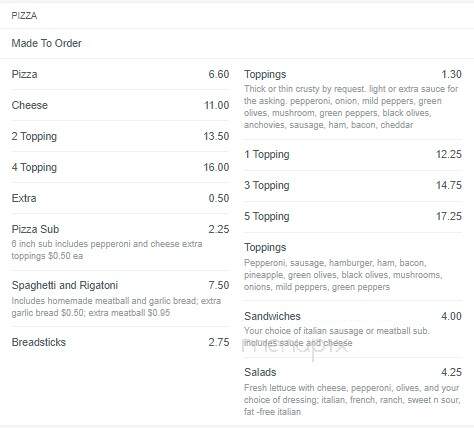Click the Toppings item priced 1.30
This screenshot has height=428, width=474.
point(353,99)
